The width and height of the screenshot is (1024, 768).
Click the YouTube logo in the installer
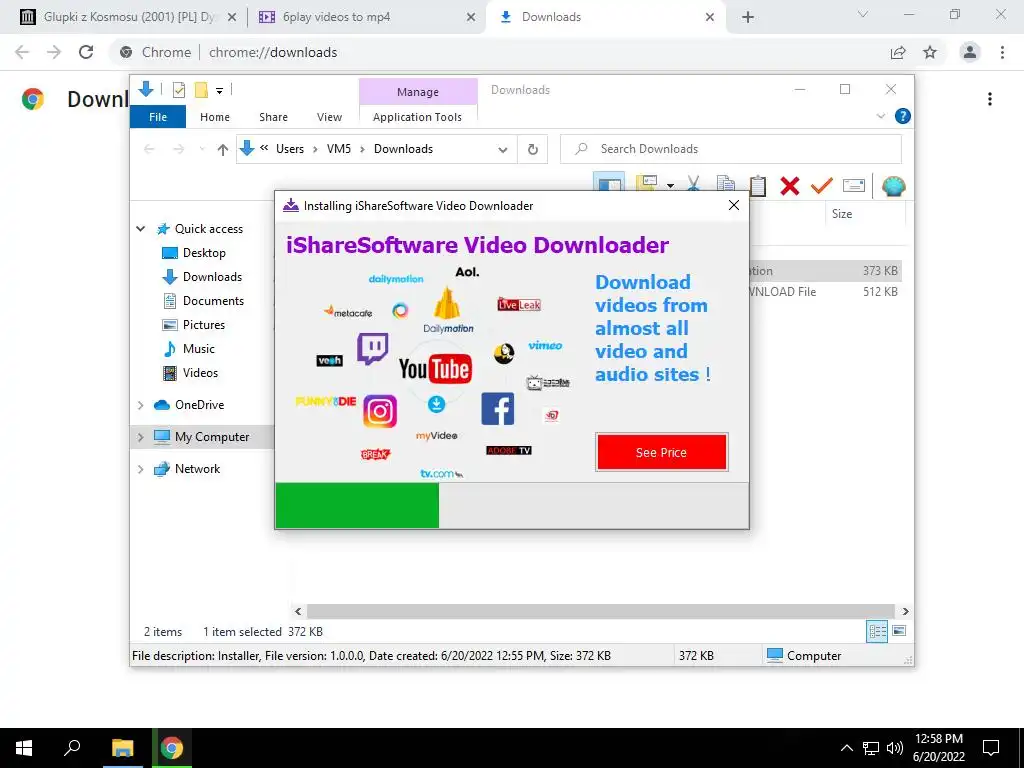[435, 369]
